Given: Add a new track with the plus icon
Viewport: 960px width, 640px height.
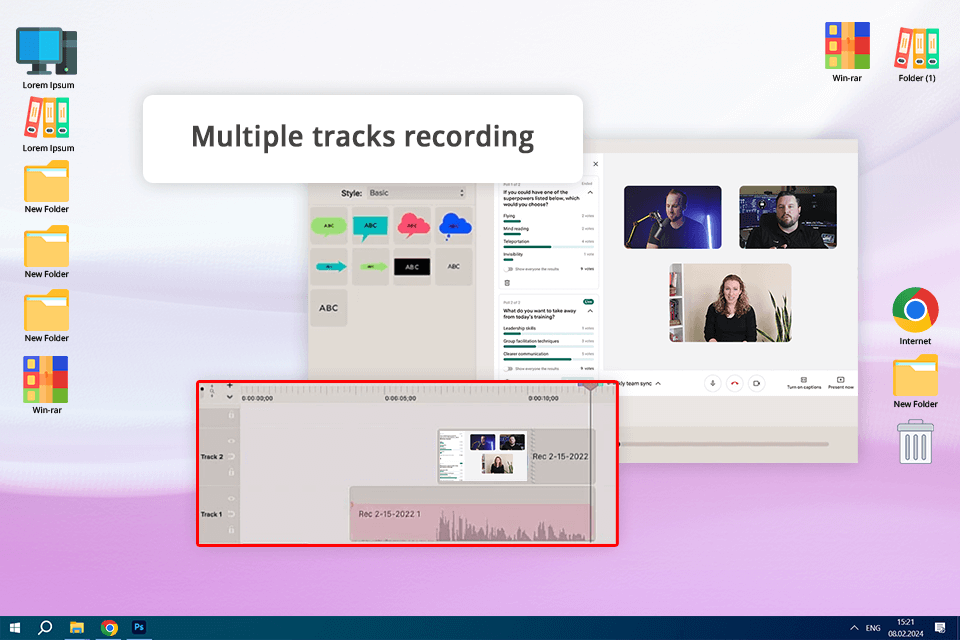Looking at the screenshot, I should click(230, 385).
